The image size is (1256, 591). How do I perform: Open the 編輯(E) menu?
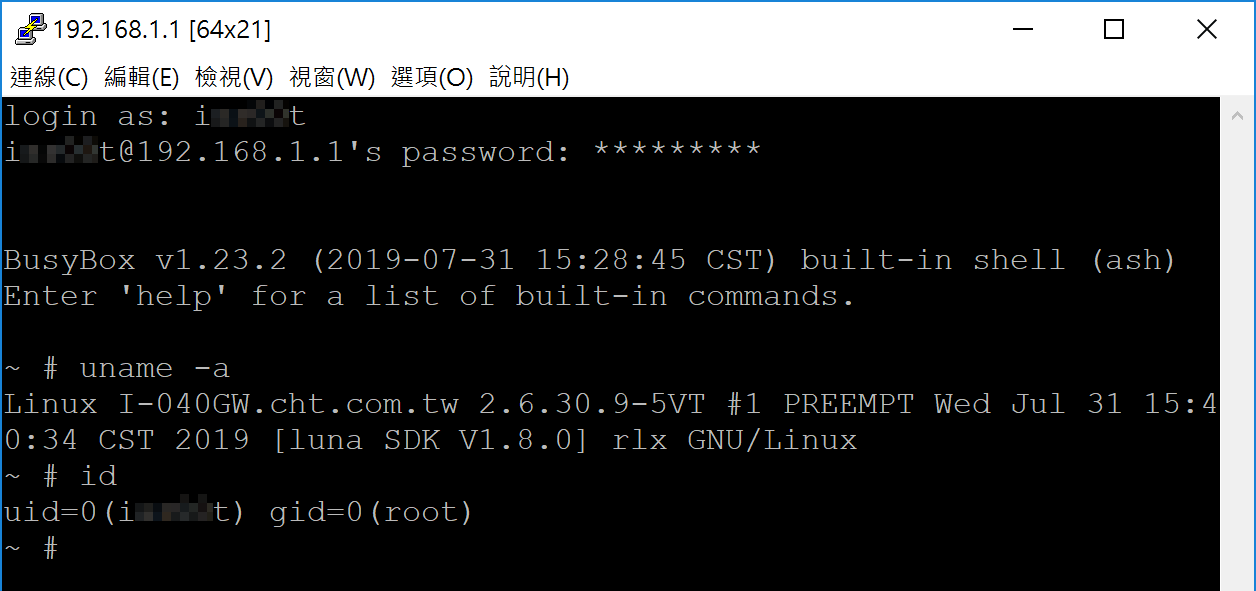(141, 77)
